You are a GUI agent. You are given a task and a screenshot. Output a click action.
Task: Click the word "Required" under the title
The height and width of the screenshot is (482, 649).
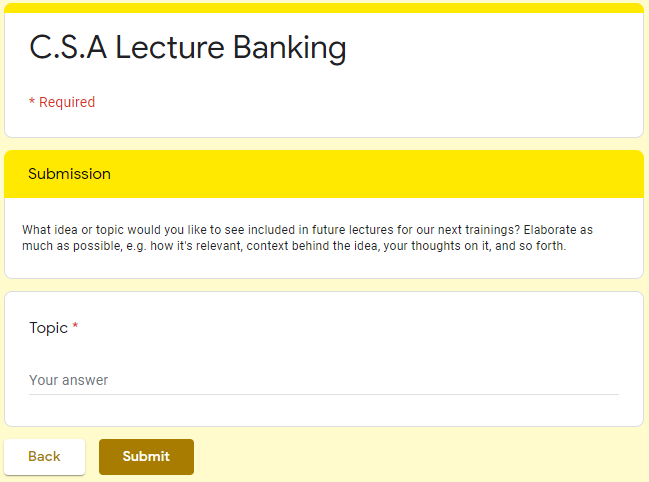point(67,102)
